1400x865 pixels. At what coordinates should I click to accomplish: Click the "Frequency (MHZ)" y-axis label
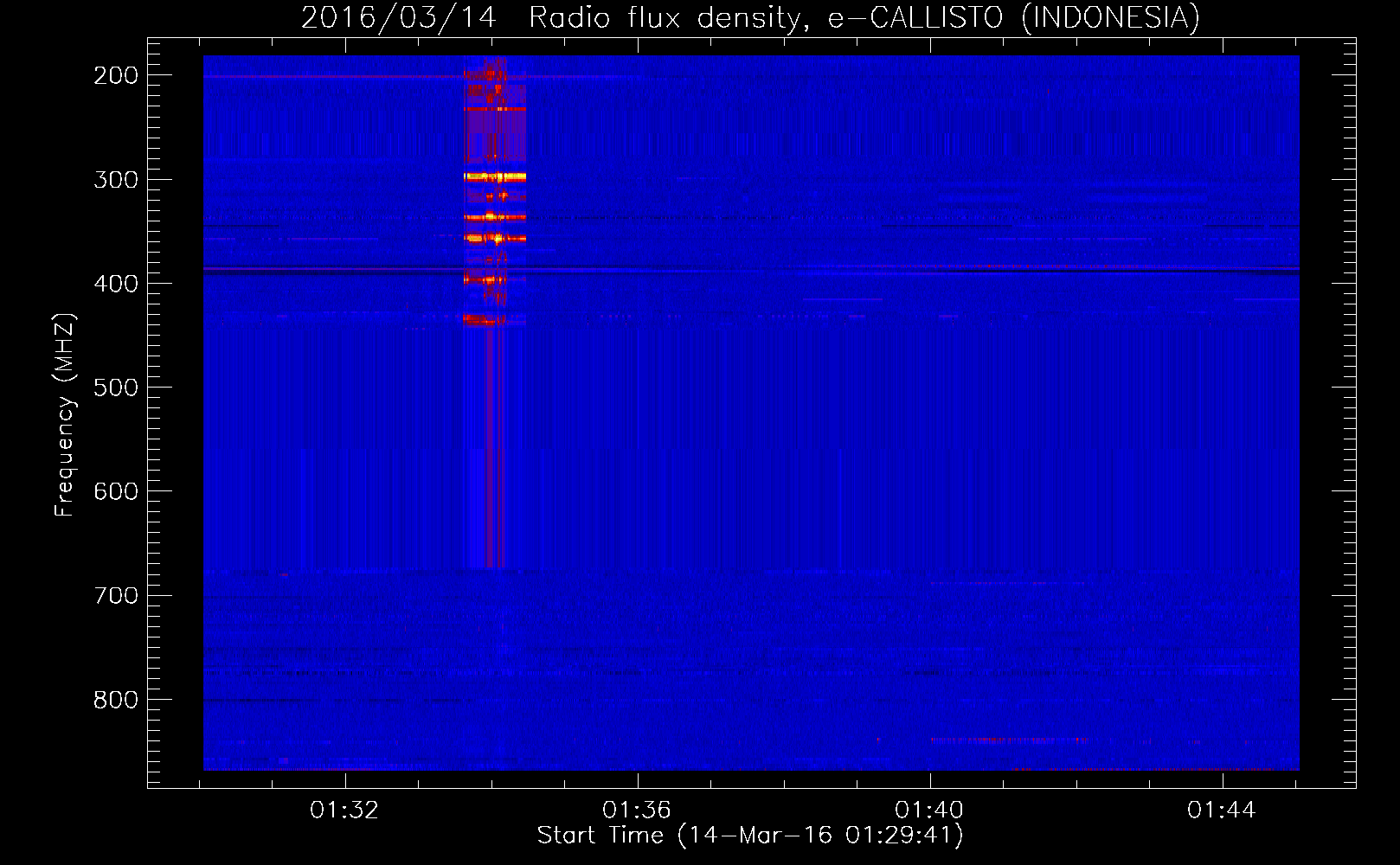click(65, 415)
